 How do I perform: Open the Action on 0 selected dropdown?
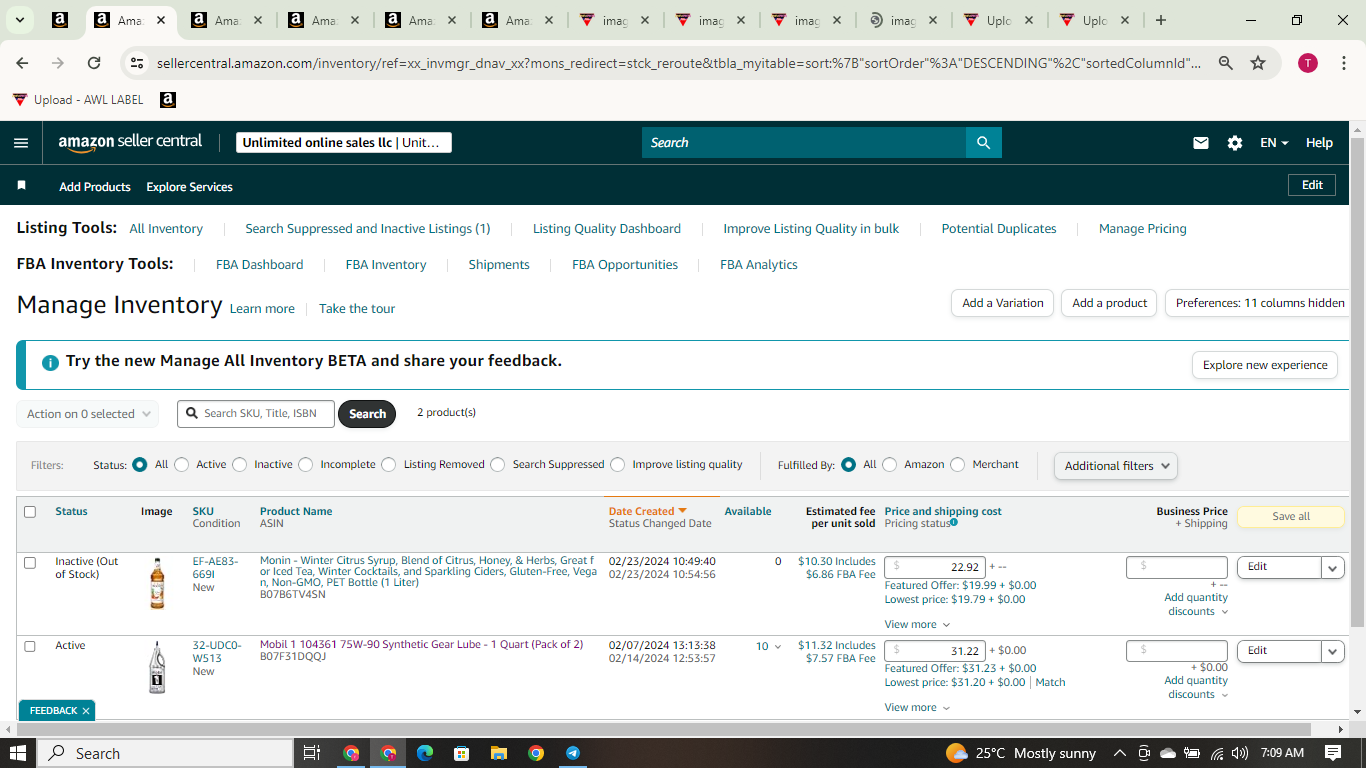pyautogui.click(x=88, y=414)
